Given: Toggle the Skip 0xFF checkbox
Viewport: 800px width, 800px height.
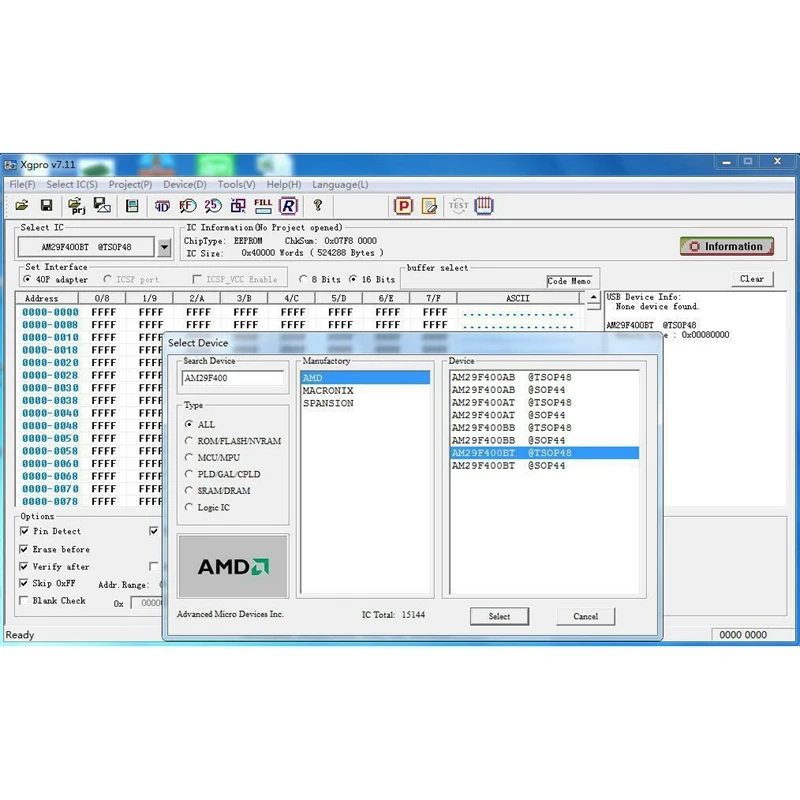Looking at the screenshot, I should tap(24, 583).
